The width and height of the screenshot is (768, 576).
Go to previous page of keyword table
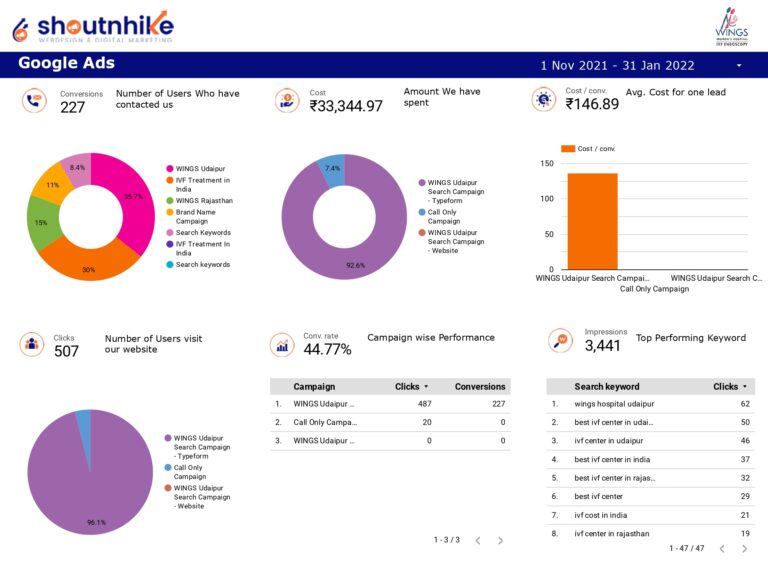point(719,548)
